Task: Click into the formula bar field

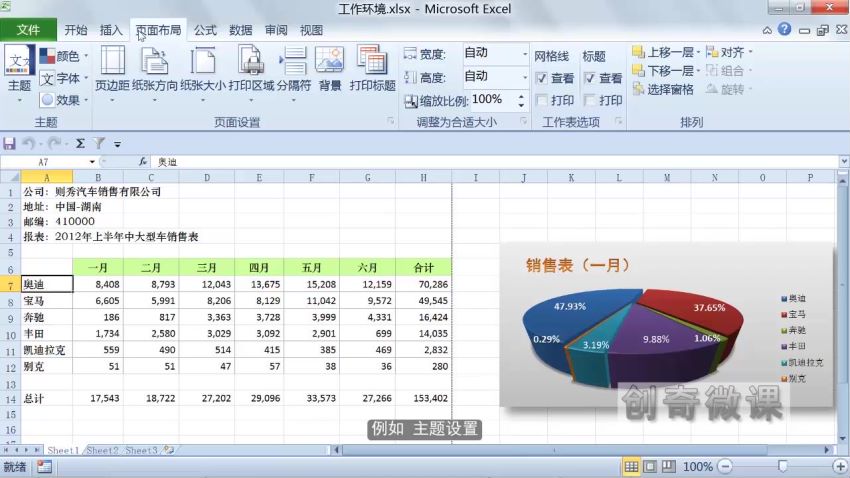Action: [x=496, y=162]
